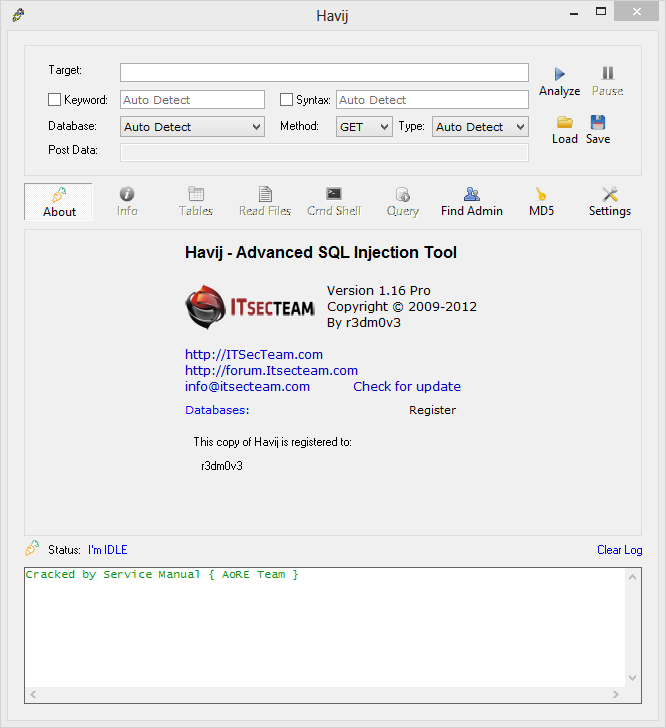Click the log scroll-down arrow
The height and width of the screenshot is (728, 666).
pos(632,678)
